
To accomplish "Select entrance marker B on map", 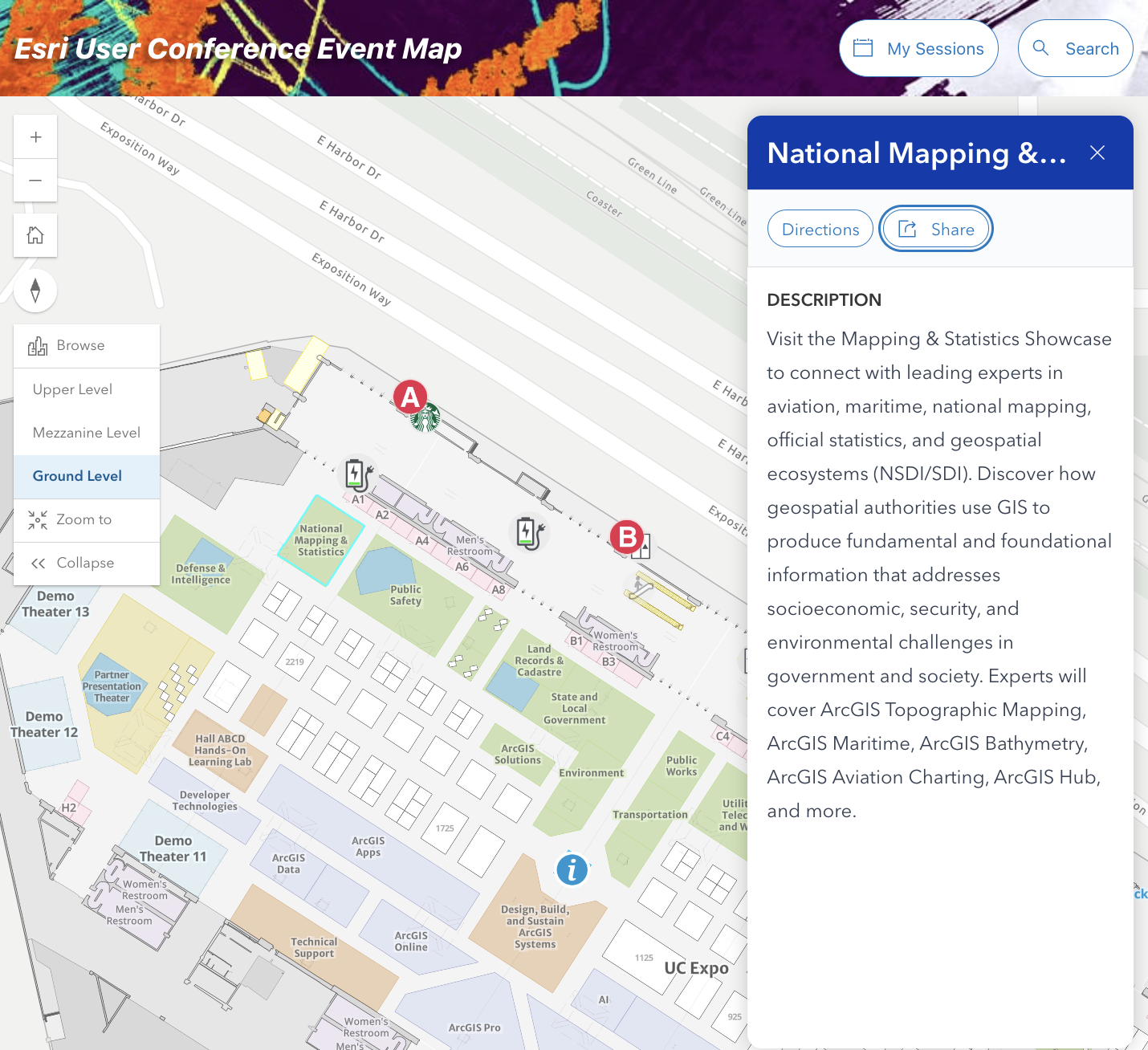I will 627,536.
